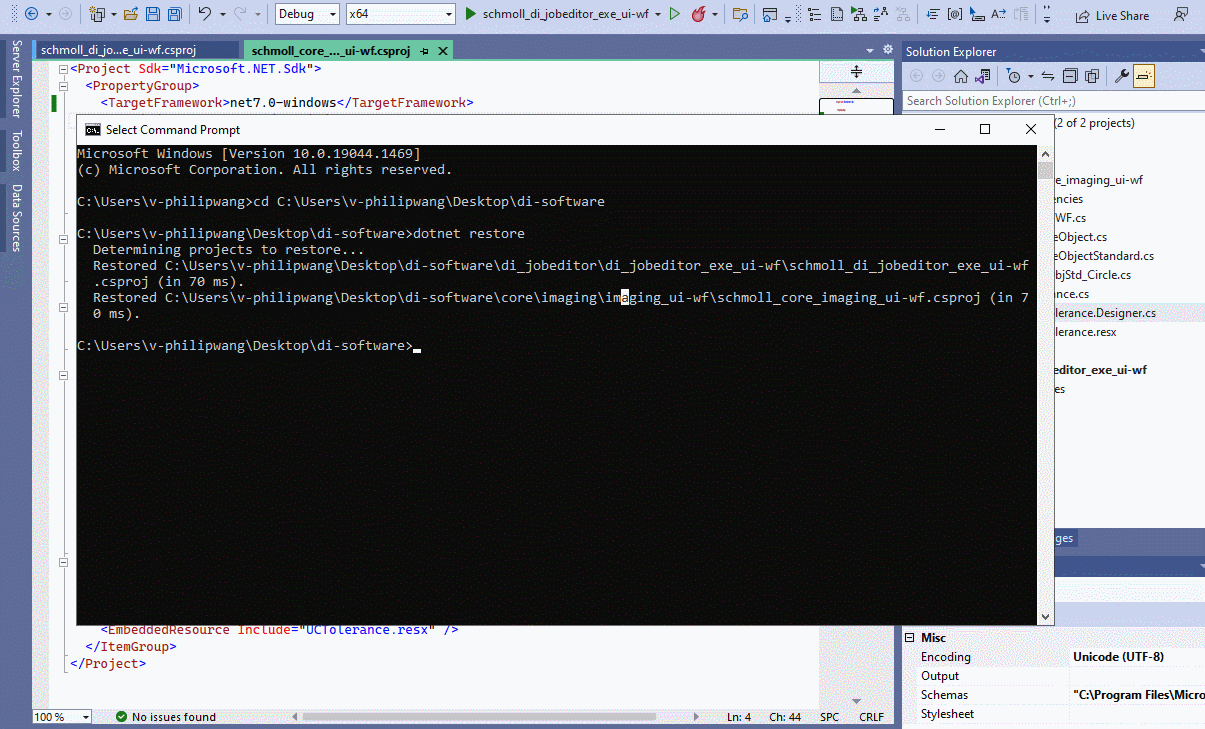Open startup project dropdown arrow
1205x729 pixels.
658,15
